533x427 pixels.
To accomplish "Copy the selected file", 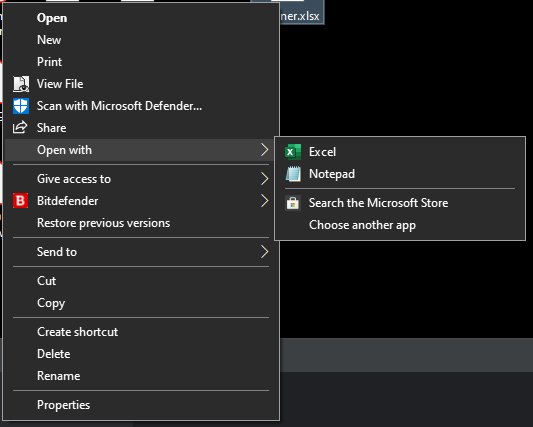I will coord(141,303).
